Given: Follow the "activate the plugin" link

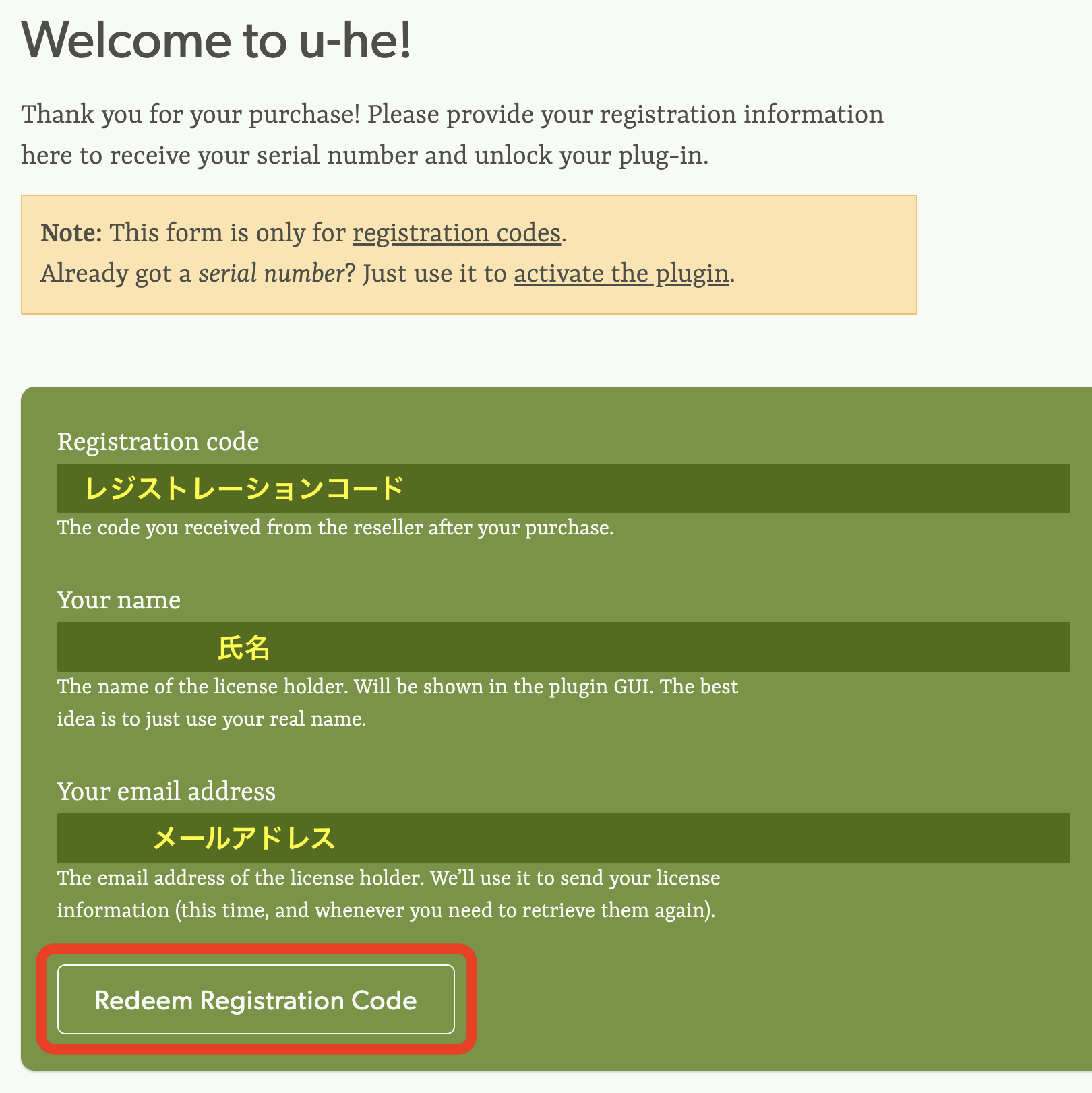Looking at the screenshot, I should [621, 274].
